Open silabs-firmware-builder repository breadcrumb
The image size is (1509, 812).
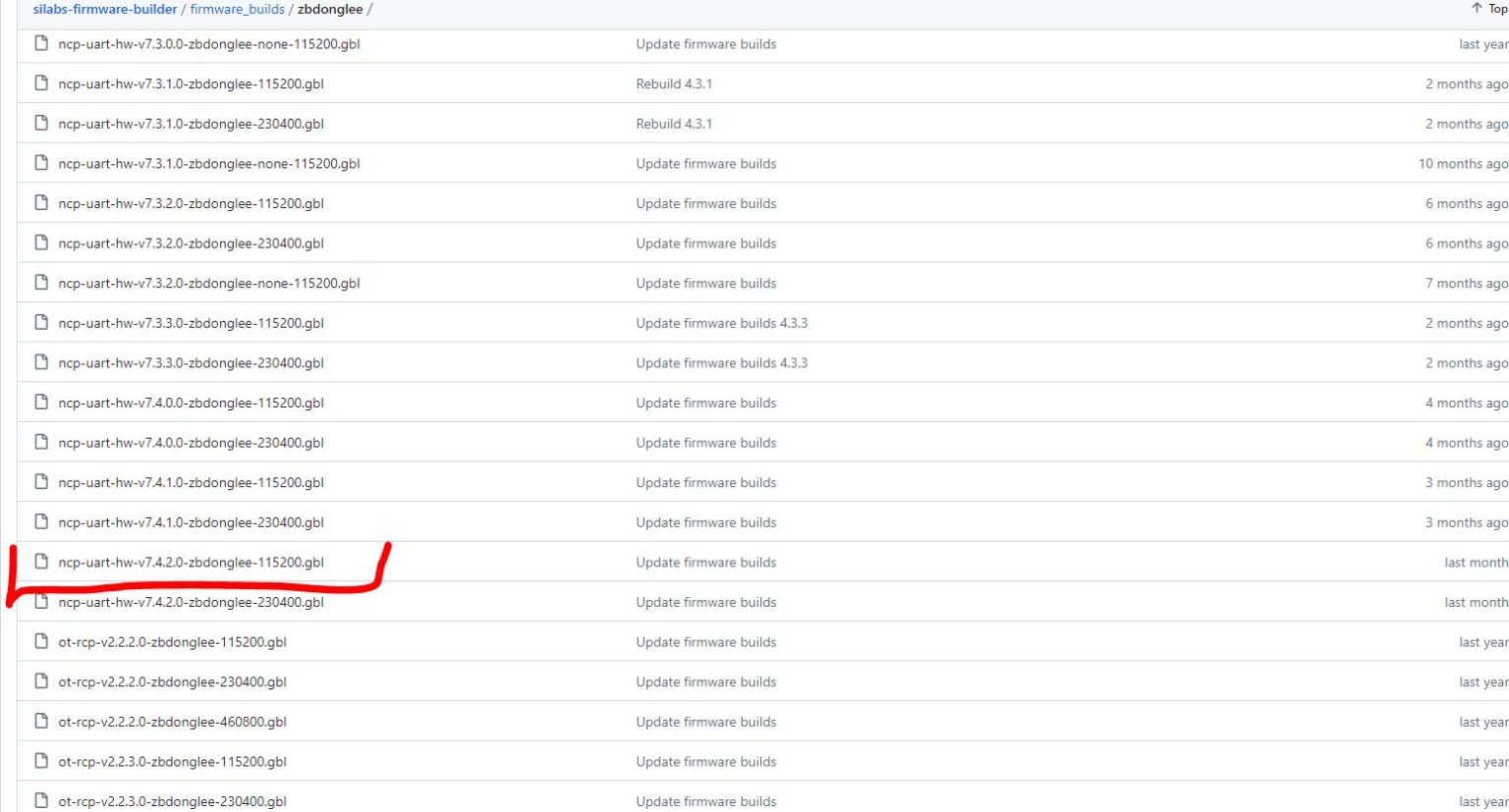(105, 9)
